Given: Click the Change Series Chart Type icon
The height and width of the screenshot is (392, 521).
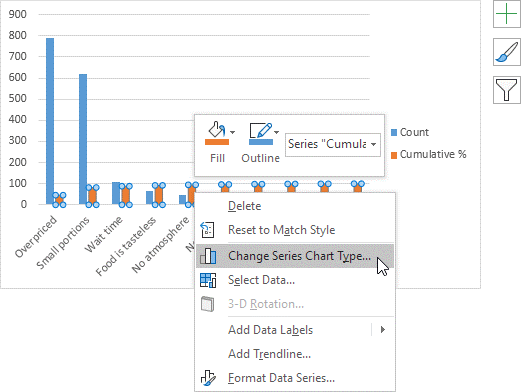Looking at the screenshot, I should click(x=208, y=256).
